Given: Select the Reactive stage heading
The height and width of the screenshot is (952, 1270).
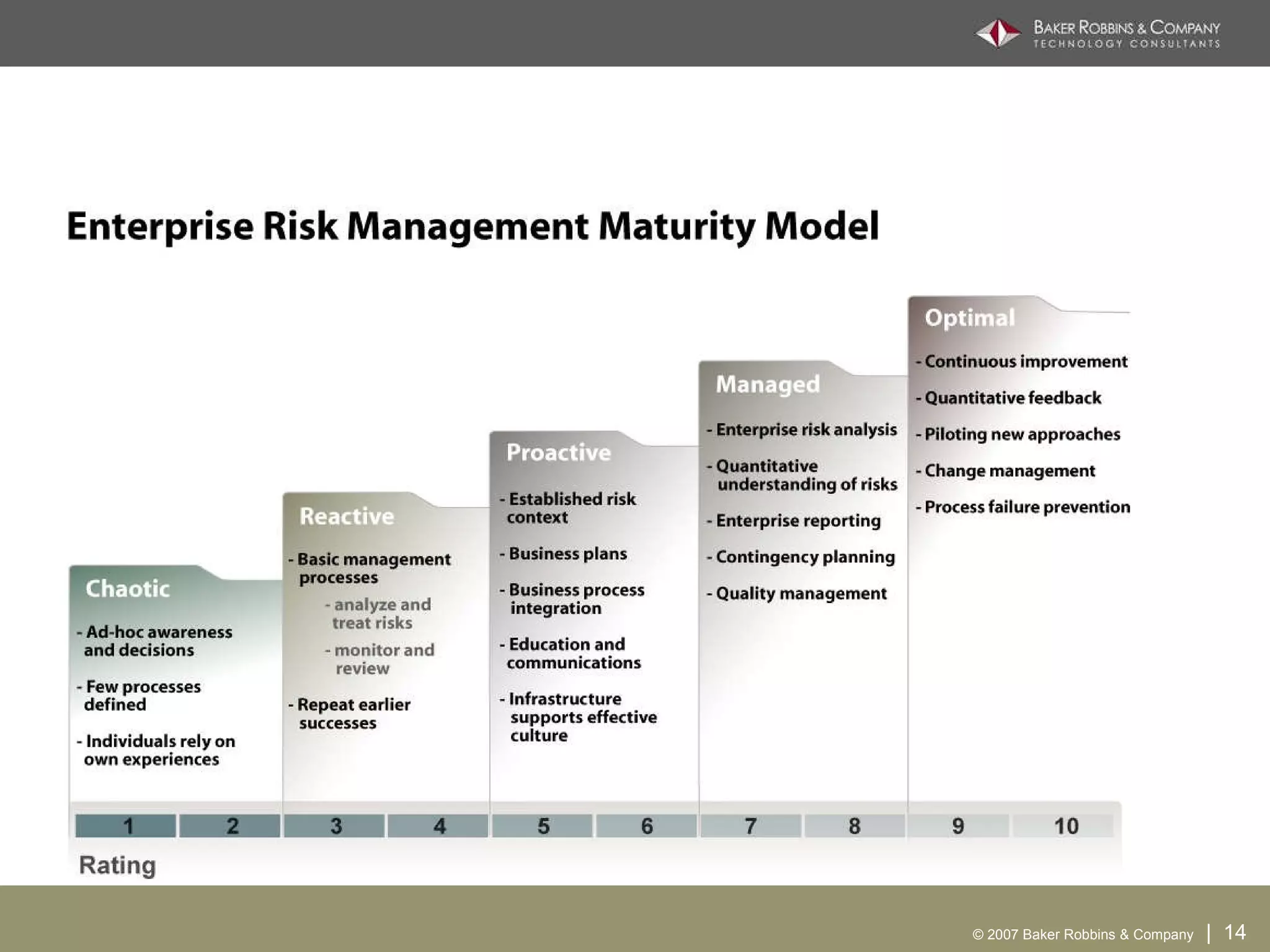Looking at the screenshot, I should click(347, 516).
